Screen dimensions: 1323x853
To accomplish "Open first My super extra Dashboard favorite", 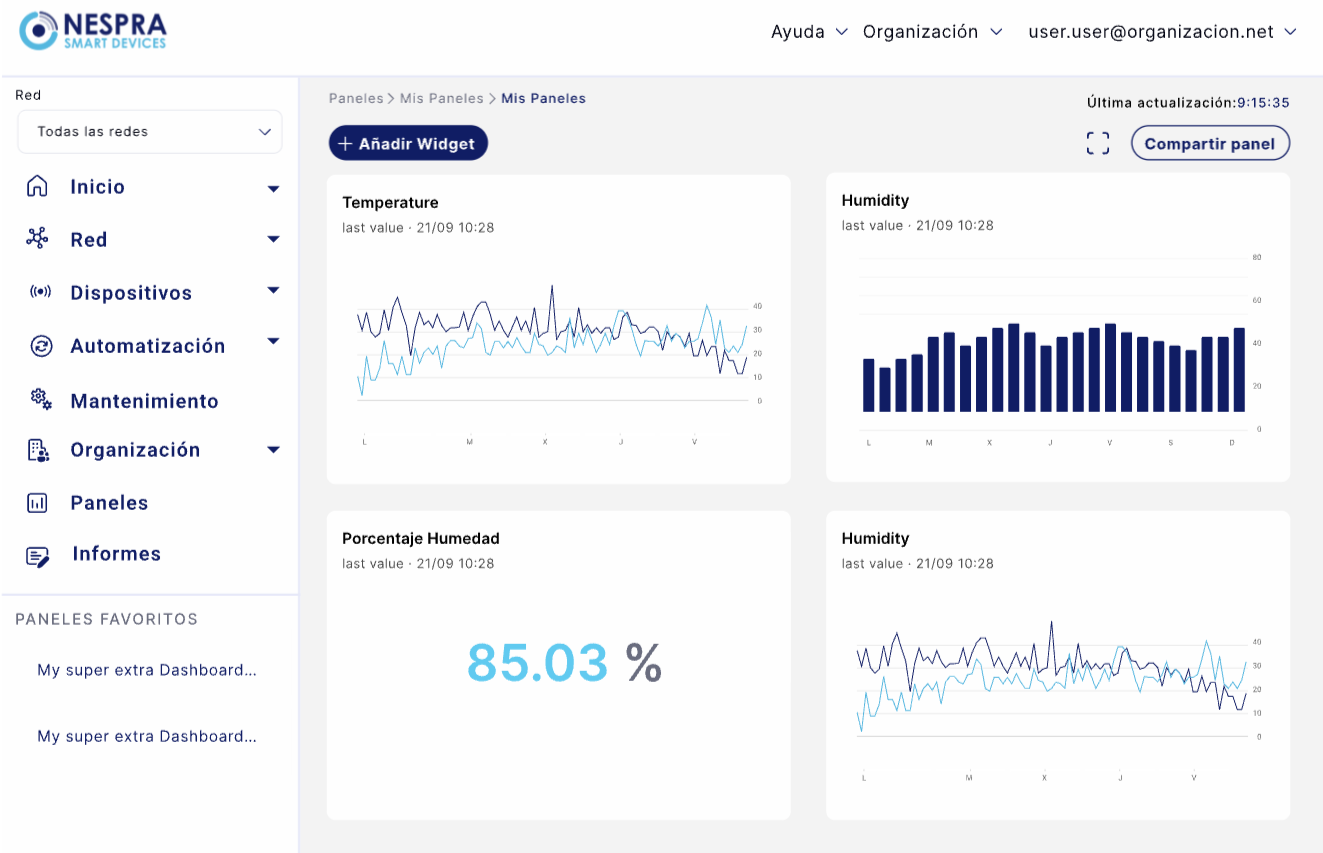I will pos(147,670).
